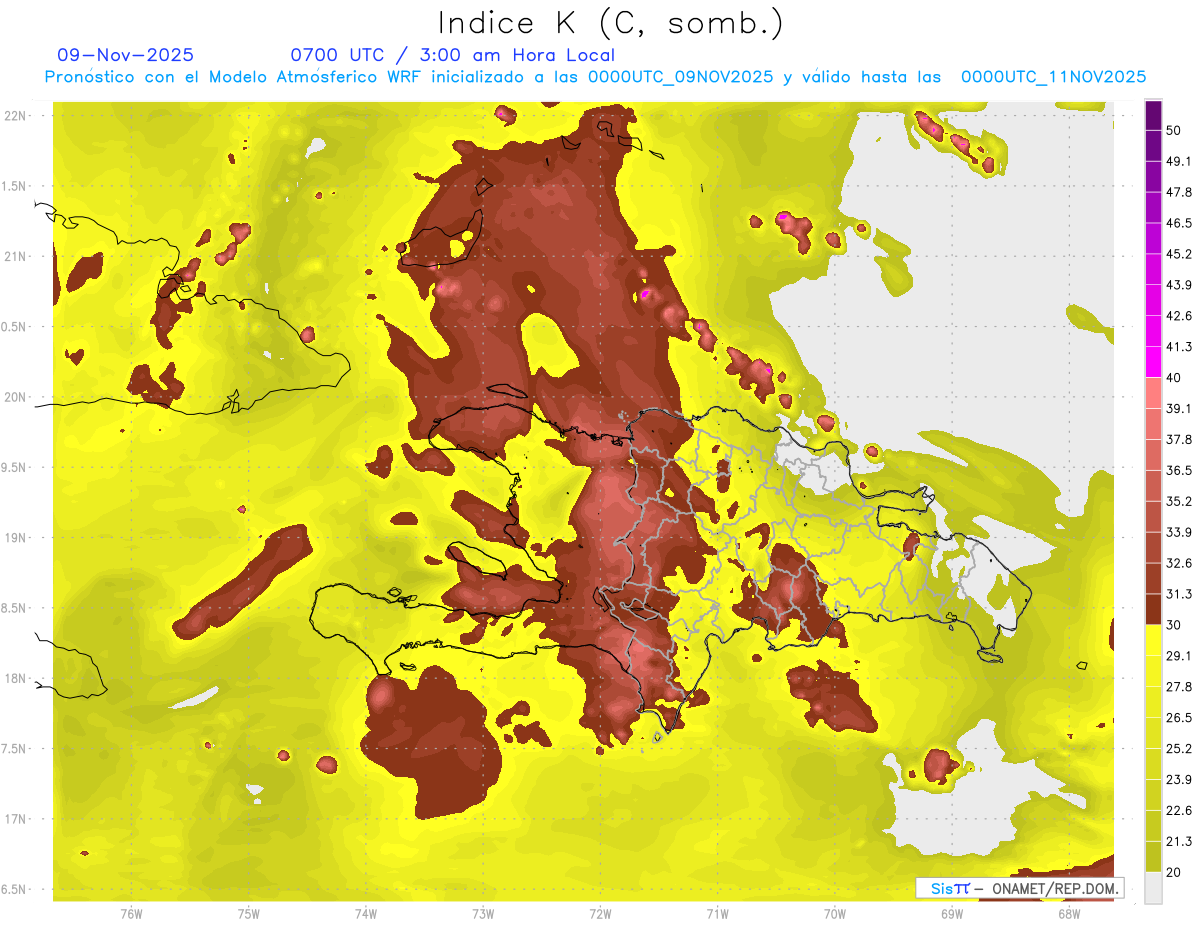Click the colorbar value "42.6"
The height and width of the screenshot is (927, 1200).
[1178, 316]
